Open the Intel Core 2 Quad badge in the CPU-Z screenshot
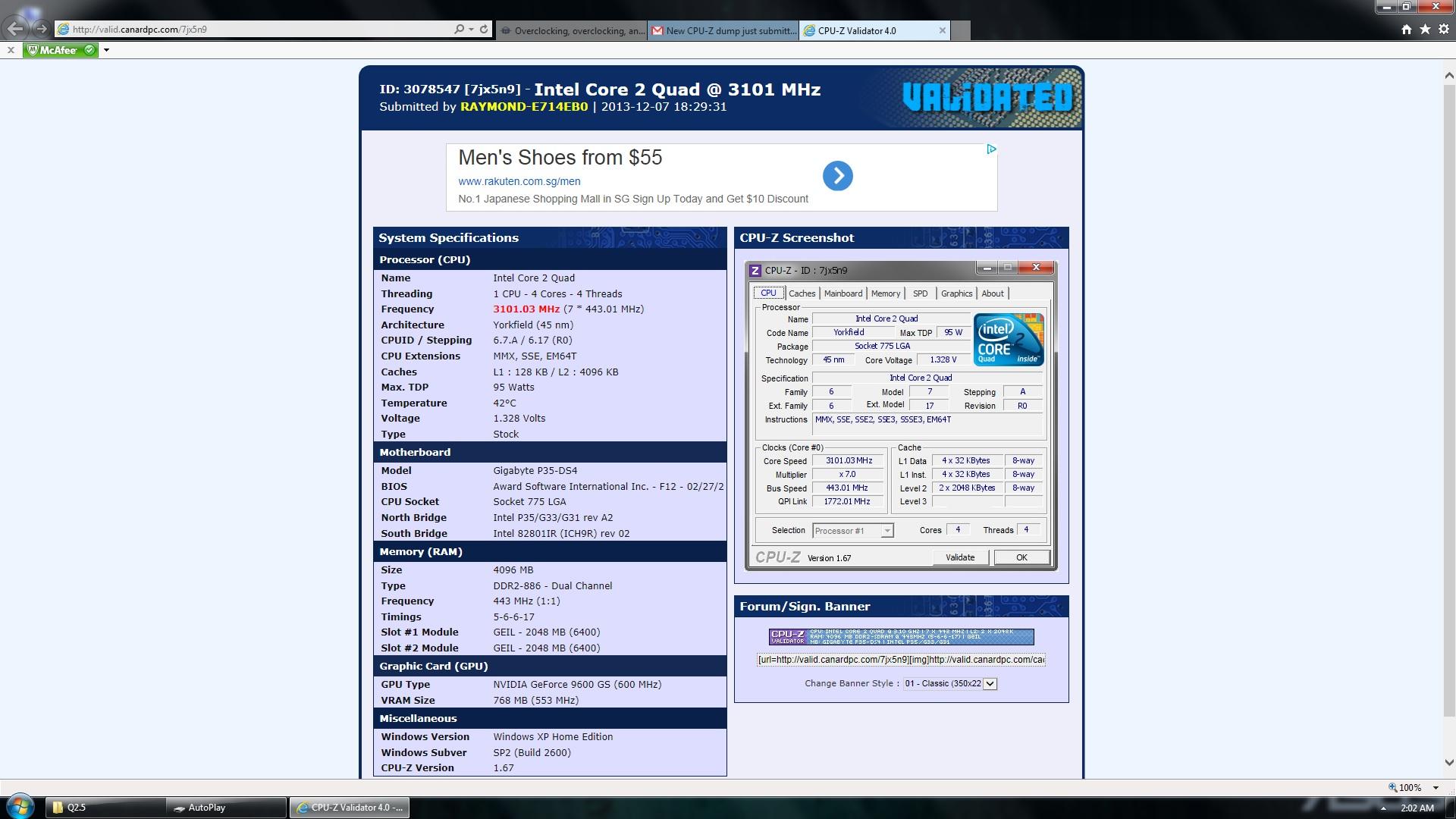 (x=1009, y=340)
